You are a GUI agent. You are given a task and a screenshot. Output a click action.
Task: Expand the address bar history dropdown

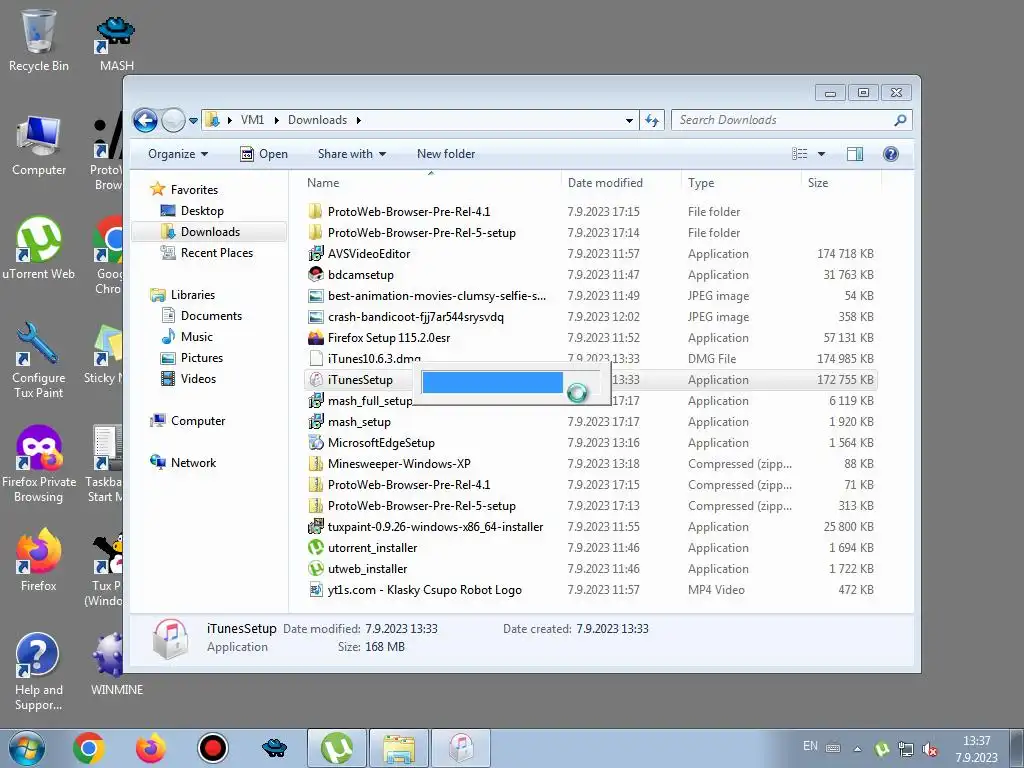point(629,121)
